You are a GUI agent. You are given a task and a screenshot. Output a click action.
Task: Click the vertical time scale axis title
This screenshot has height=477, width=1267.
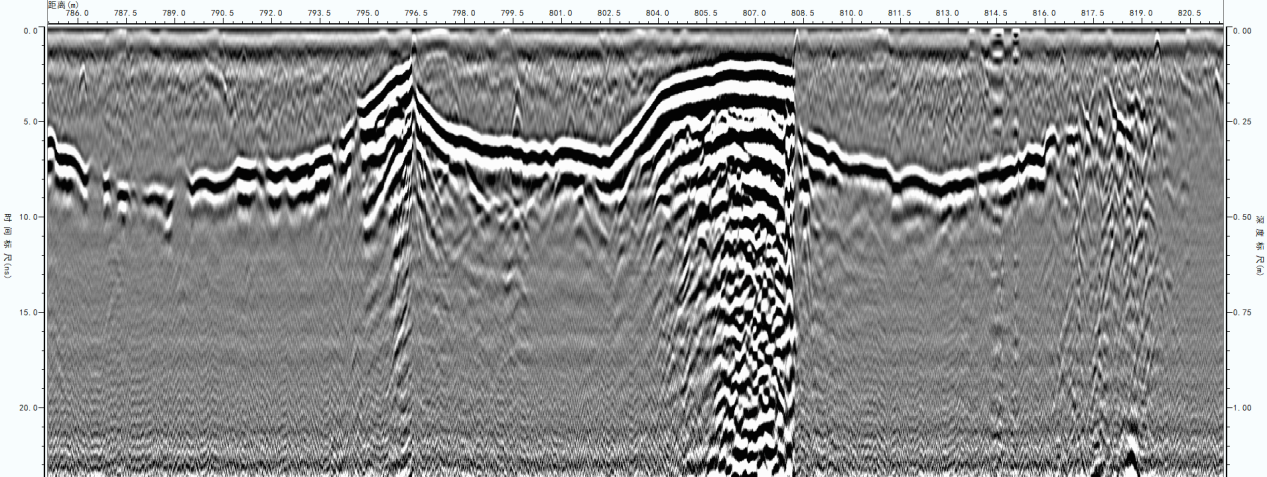pos(8,245)
